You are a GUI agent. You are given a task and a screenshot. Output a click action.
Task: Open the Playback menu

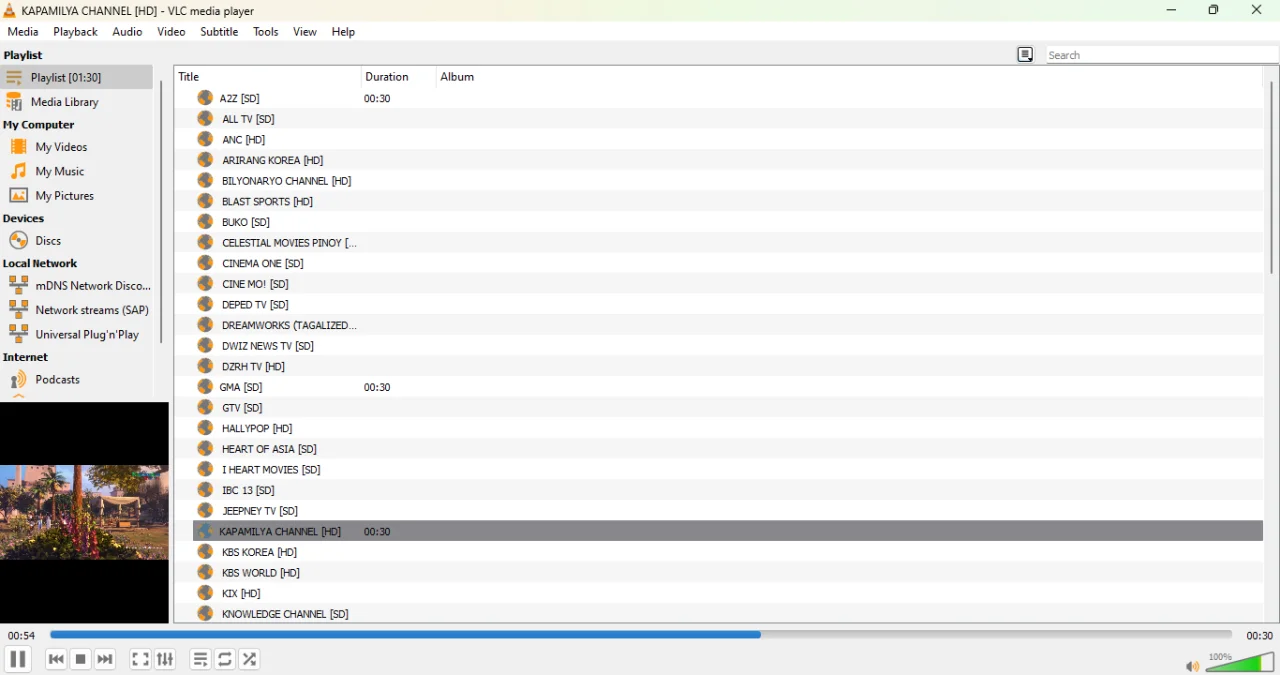point(75,32)
